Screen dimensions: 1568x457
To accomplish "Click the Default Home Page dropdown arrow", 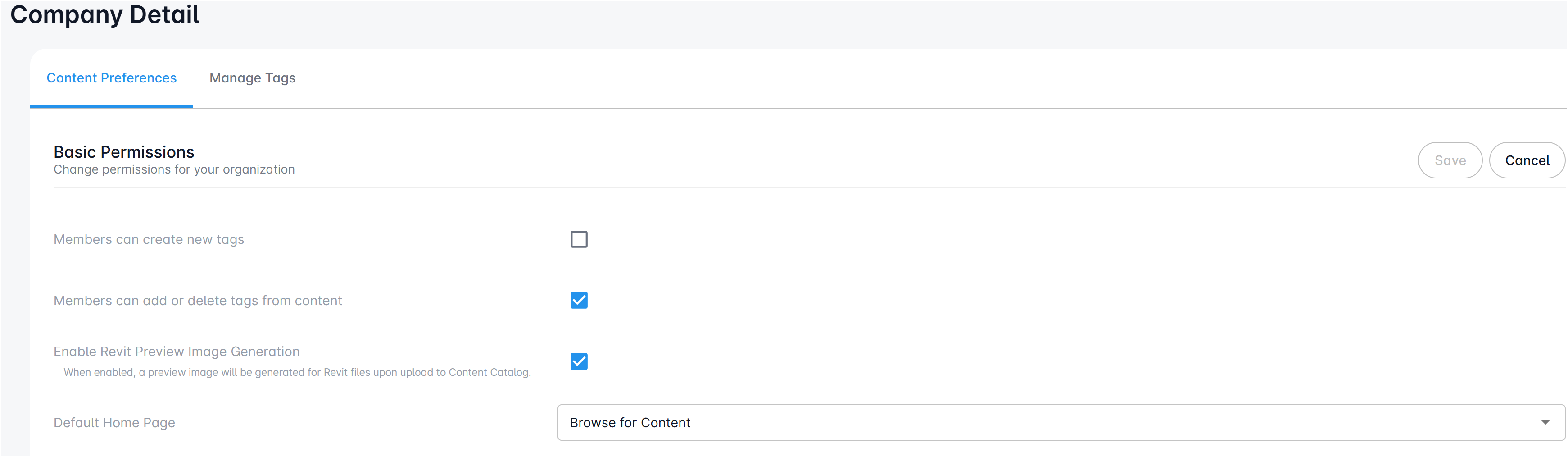I will [1545, 422].
